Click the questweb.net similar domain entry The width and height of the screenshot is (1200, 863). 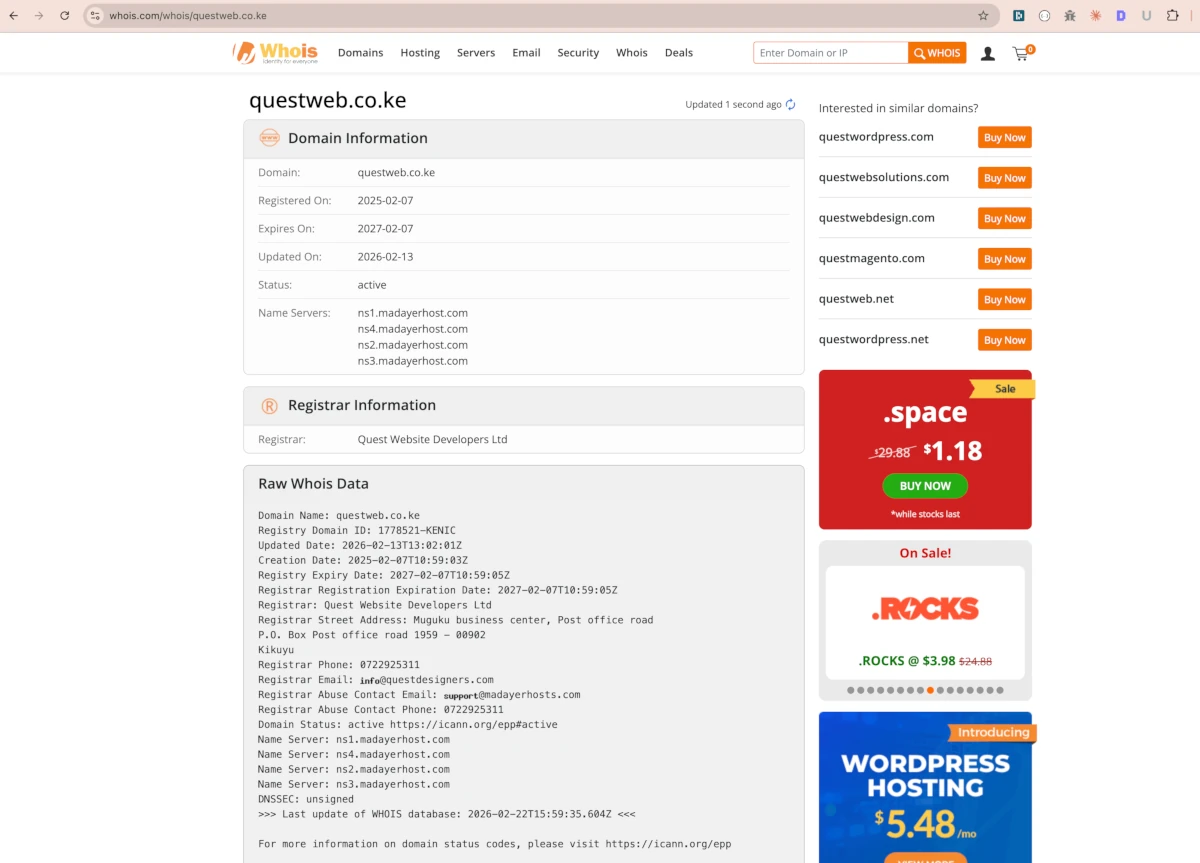pos(855,298)
